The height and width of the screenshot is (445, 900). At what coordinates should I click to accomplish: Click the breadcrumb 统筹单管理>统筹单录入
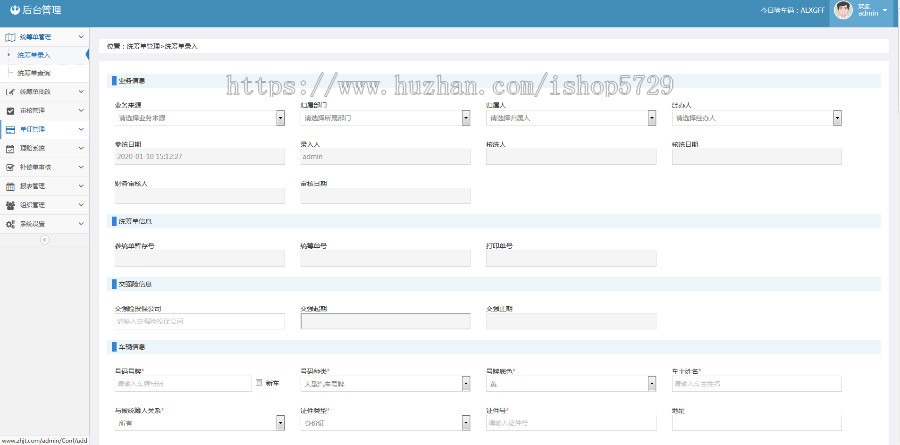point(162,46)
